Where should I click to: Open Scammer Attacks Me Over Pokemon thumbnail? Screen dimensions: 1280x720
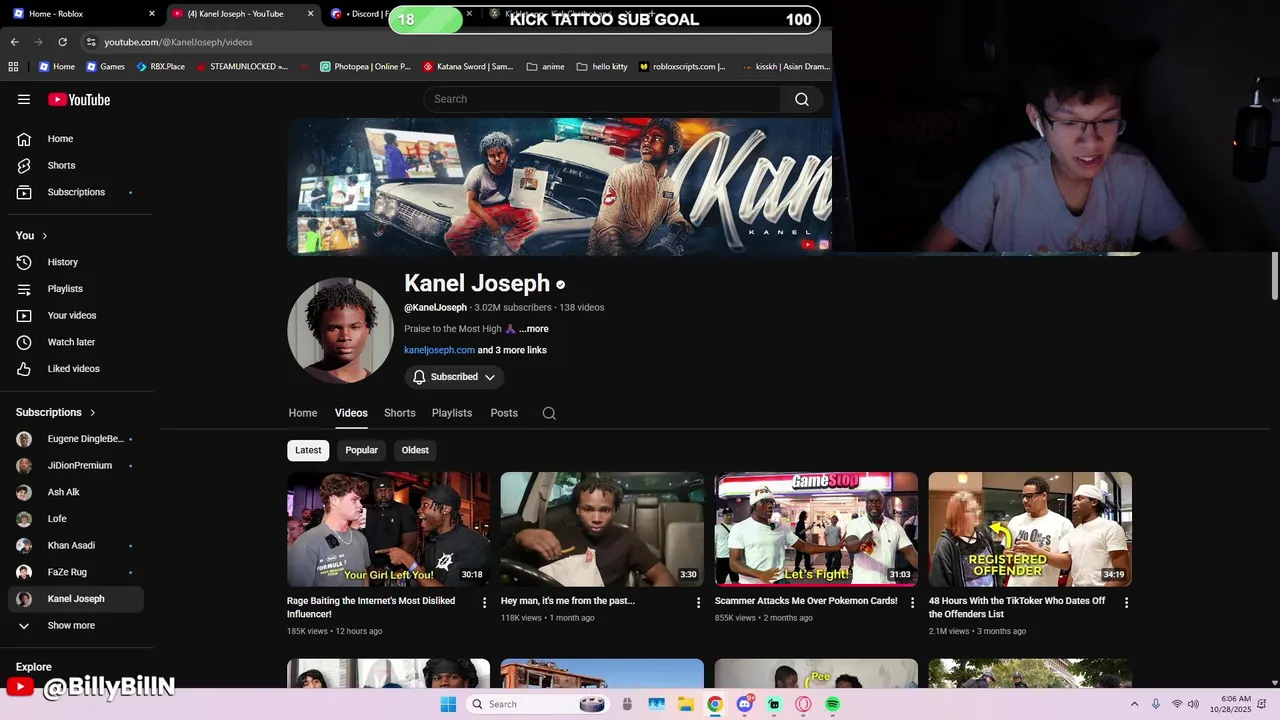pyautogui.click(x=816, y=529)
